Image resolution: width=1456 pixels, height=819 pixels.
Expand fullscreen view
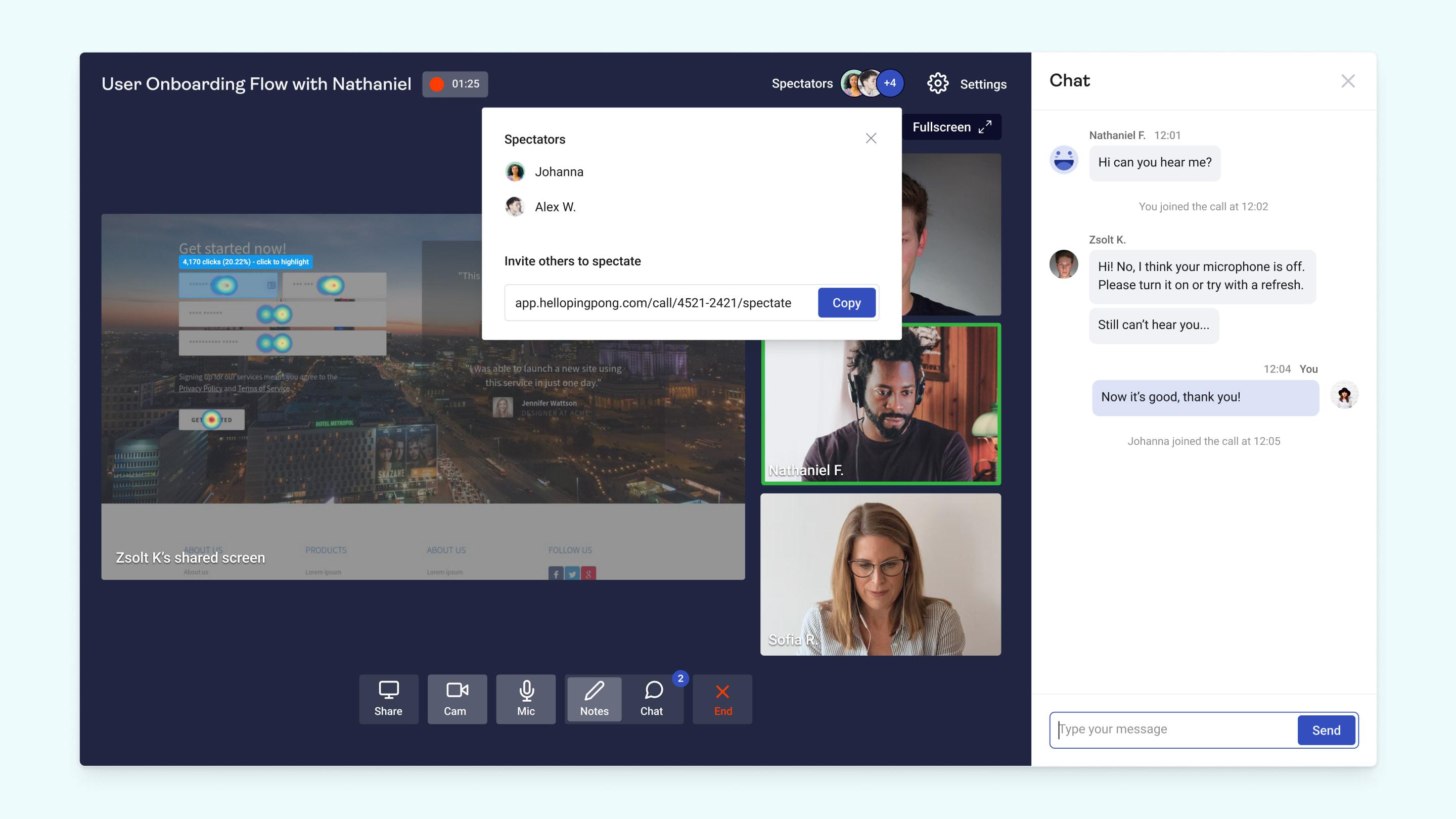pos(950,126)
